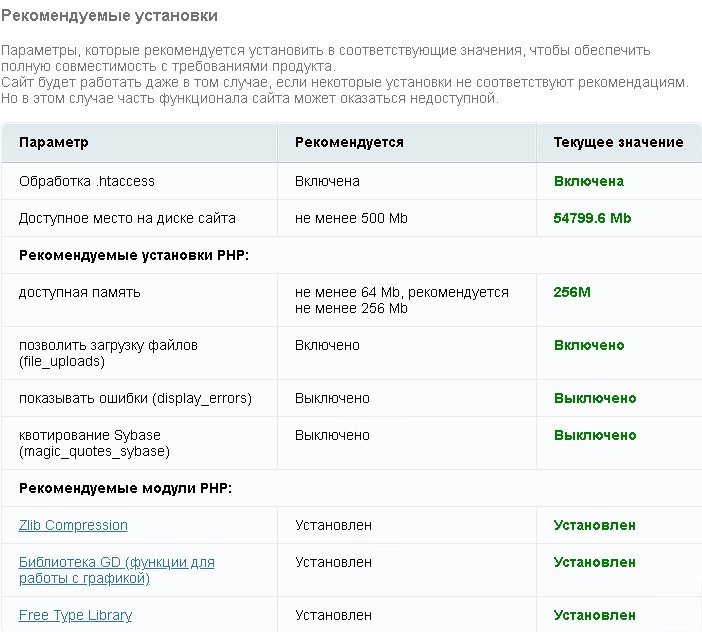Click the display_errors parameter label
702x632 pixels.
(135, 398)
